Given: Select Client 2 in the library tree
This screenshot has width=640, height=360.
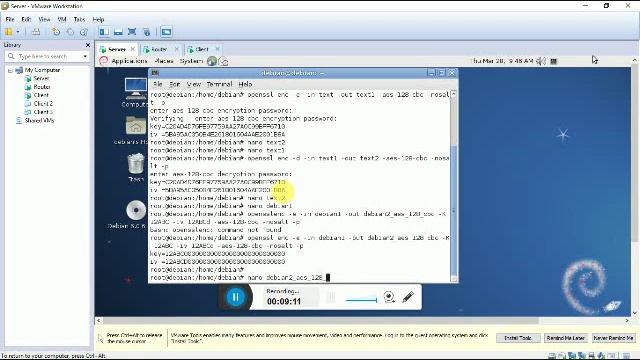Looking at the screenshot, I should (43, 104).
